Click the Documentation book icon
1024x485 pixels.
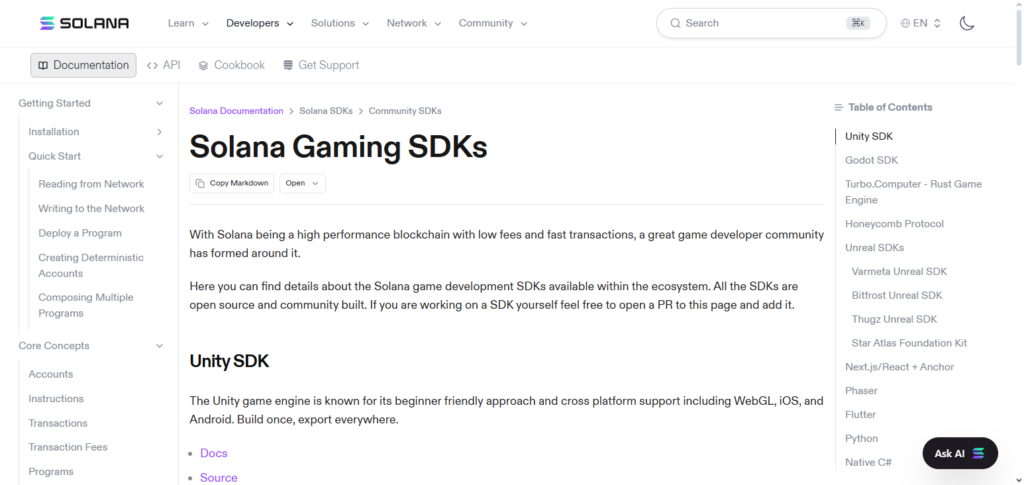[43, 65]
